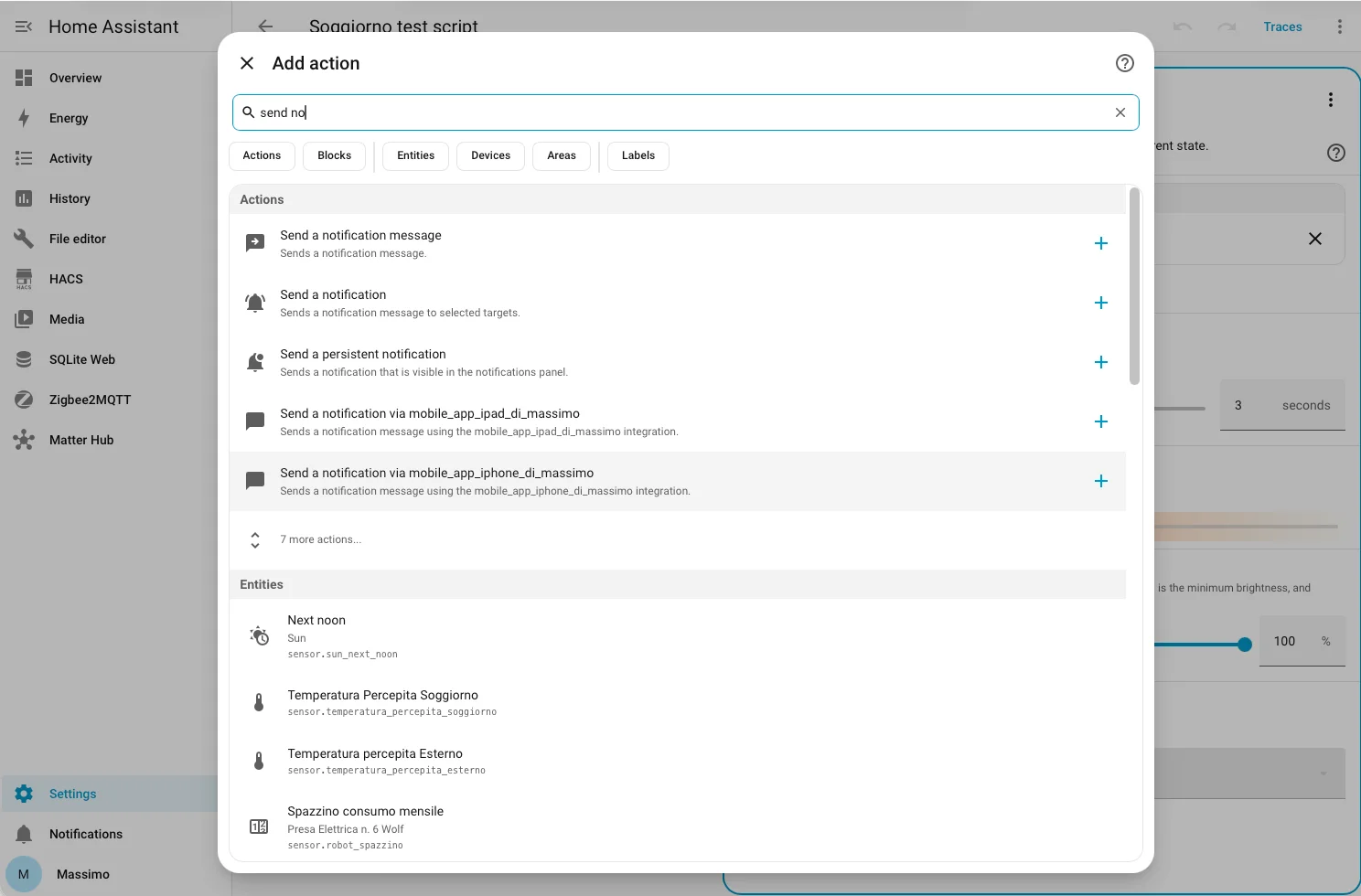Filter results by Blocks chip
Viewport: 1361px width, 896px height.
335,155
